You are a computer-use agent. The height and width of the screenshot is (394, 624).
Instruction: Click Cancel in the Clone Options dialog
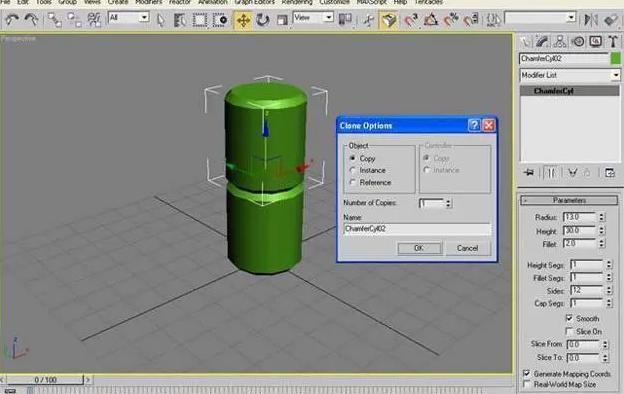467,248
